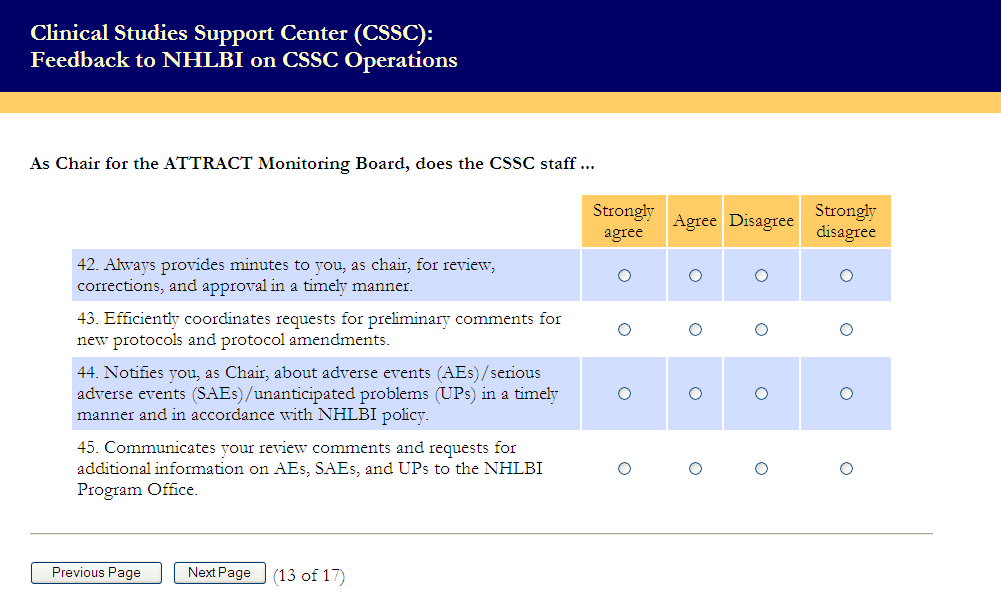Pick Strongly disagree for question 44
This screenshot has height=601, width=1001.
[x=846, y=394]
